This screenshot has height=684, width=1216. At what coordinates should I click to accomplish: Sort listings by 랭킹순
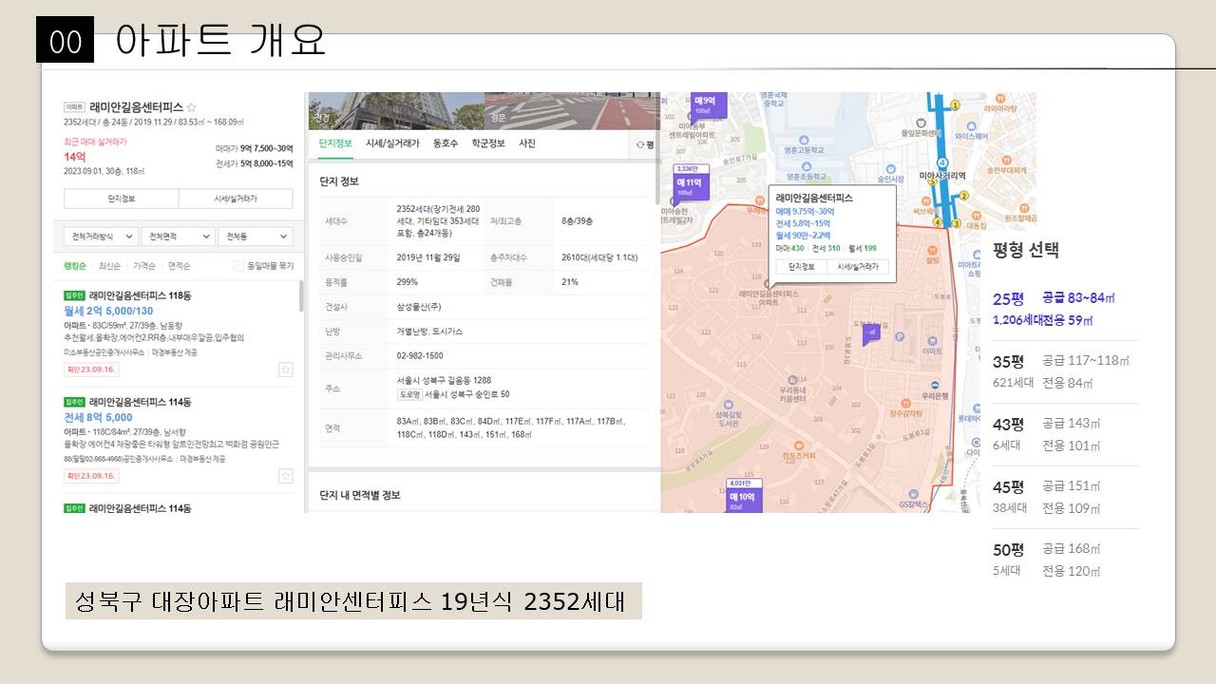coord(75,266)
